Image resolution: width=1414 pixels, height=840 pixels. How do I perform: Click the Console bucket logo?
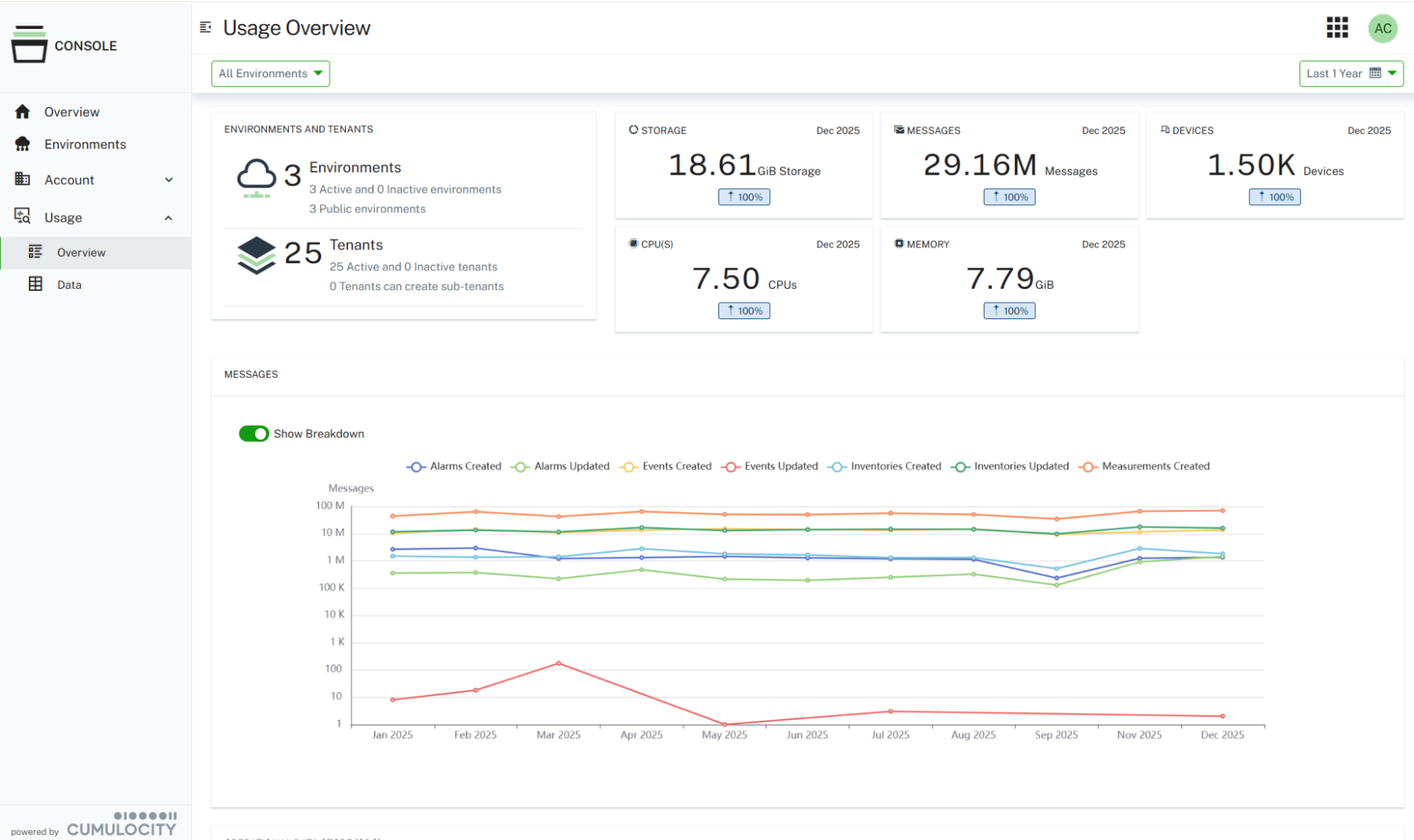(28, 44)
